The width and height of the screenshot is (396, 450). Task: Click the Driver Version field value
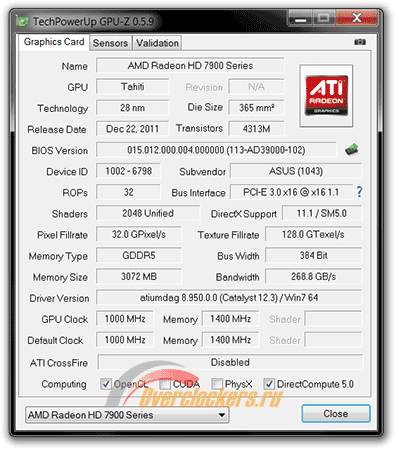[x=229, y=297]
